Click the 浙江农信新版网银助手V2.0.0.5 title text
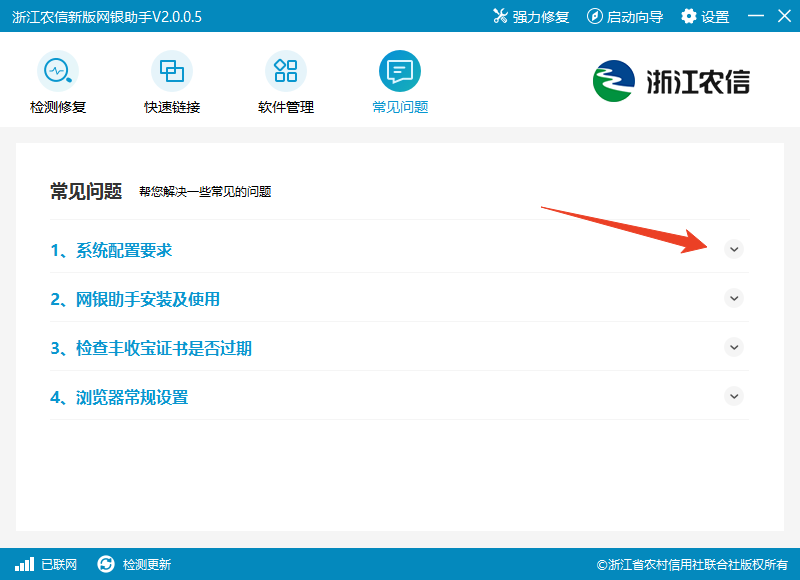Viewport: 800px width, 580px height. pyautogui.click(x=107, y=17)
